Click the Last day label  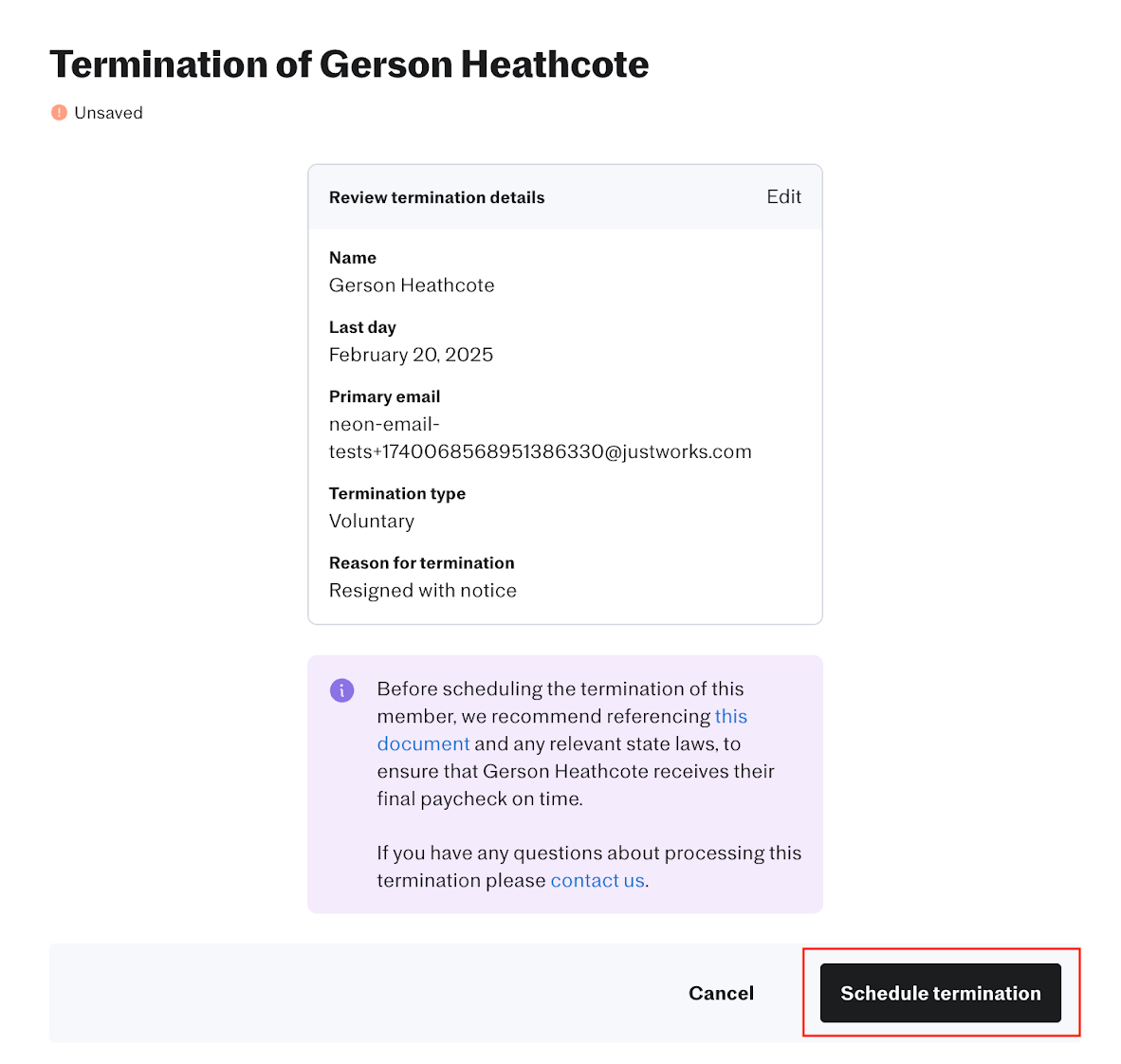click(x=362, y=327)
